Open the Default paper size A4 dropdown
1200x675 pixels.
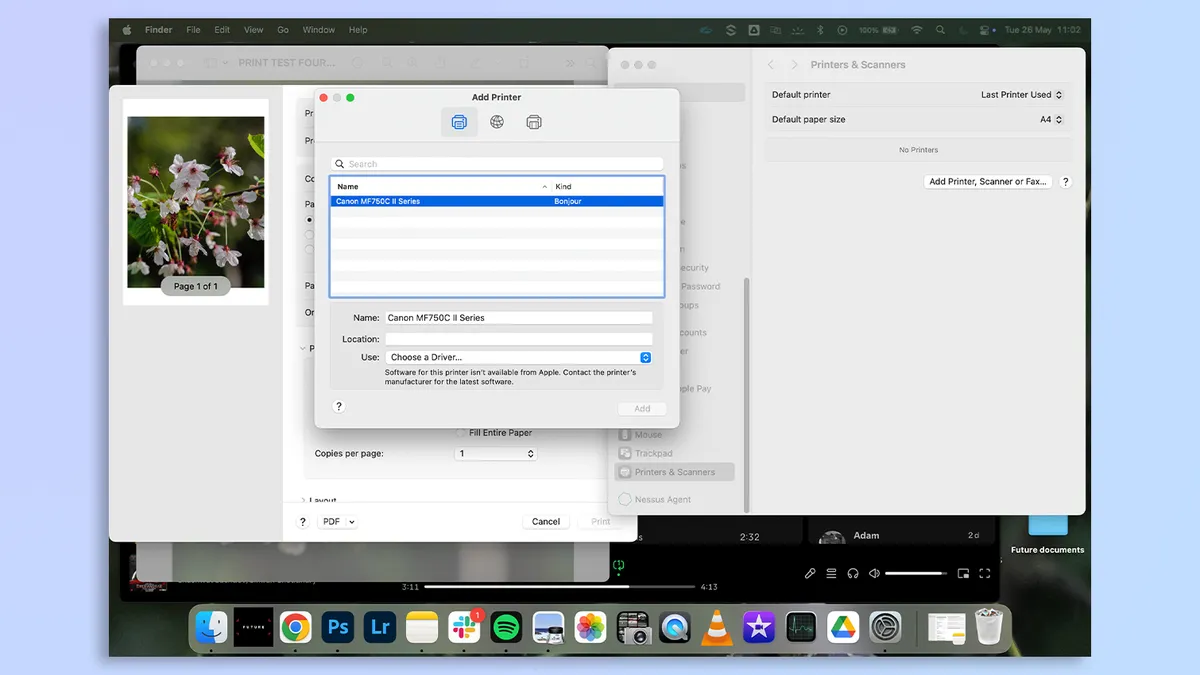point(1050,119)
